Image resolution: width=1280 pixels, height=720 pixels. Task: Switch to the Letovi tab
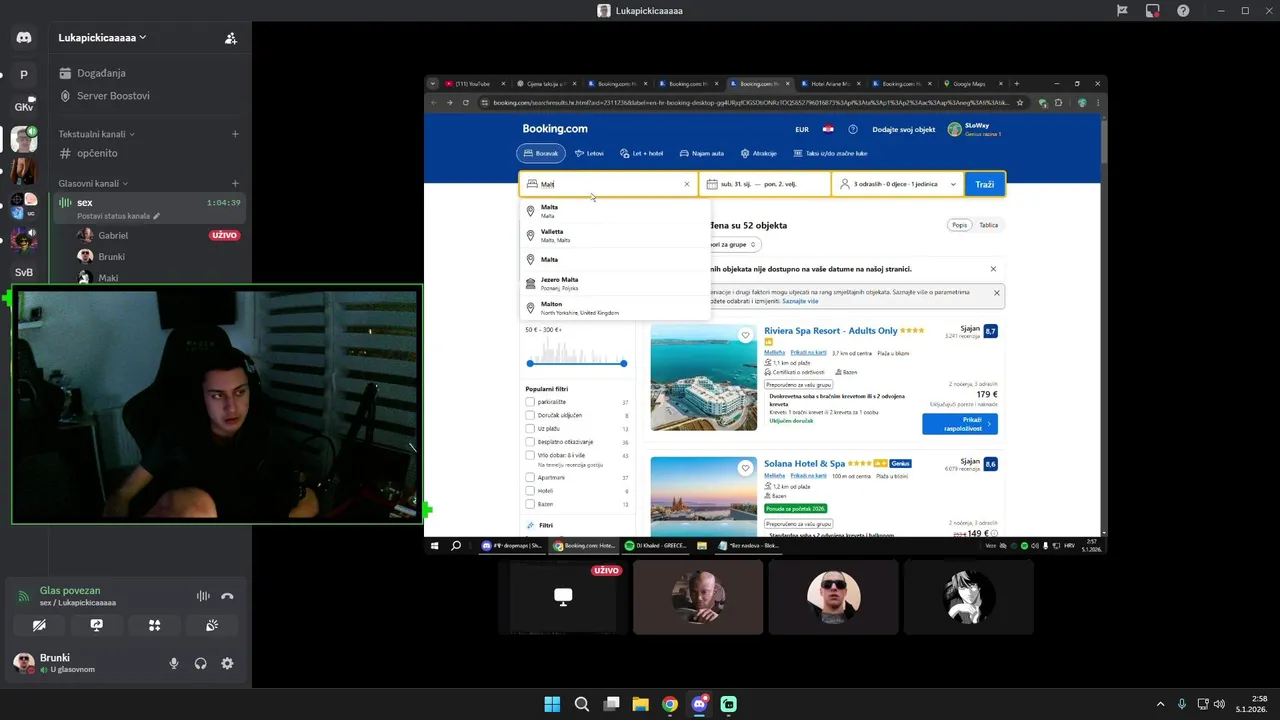click(x=589, y=153)
